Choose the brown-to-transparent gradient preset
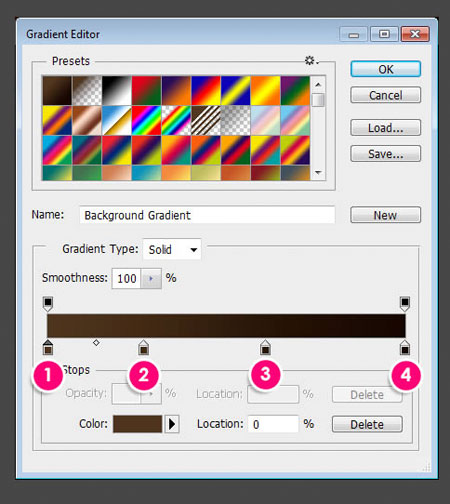Screen dimensions: 450x504 (x=87, y=90)
